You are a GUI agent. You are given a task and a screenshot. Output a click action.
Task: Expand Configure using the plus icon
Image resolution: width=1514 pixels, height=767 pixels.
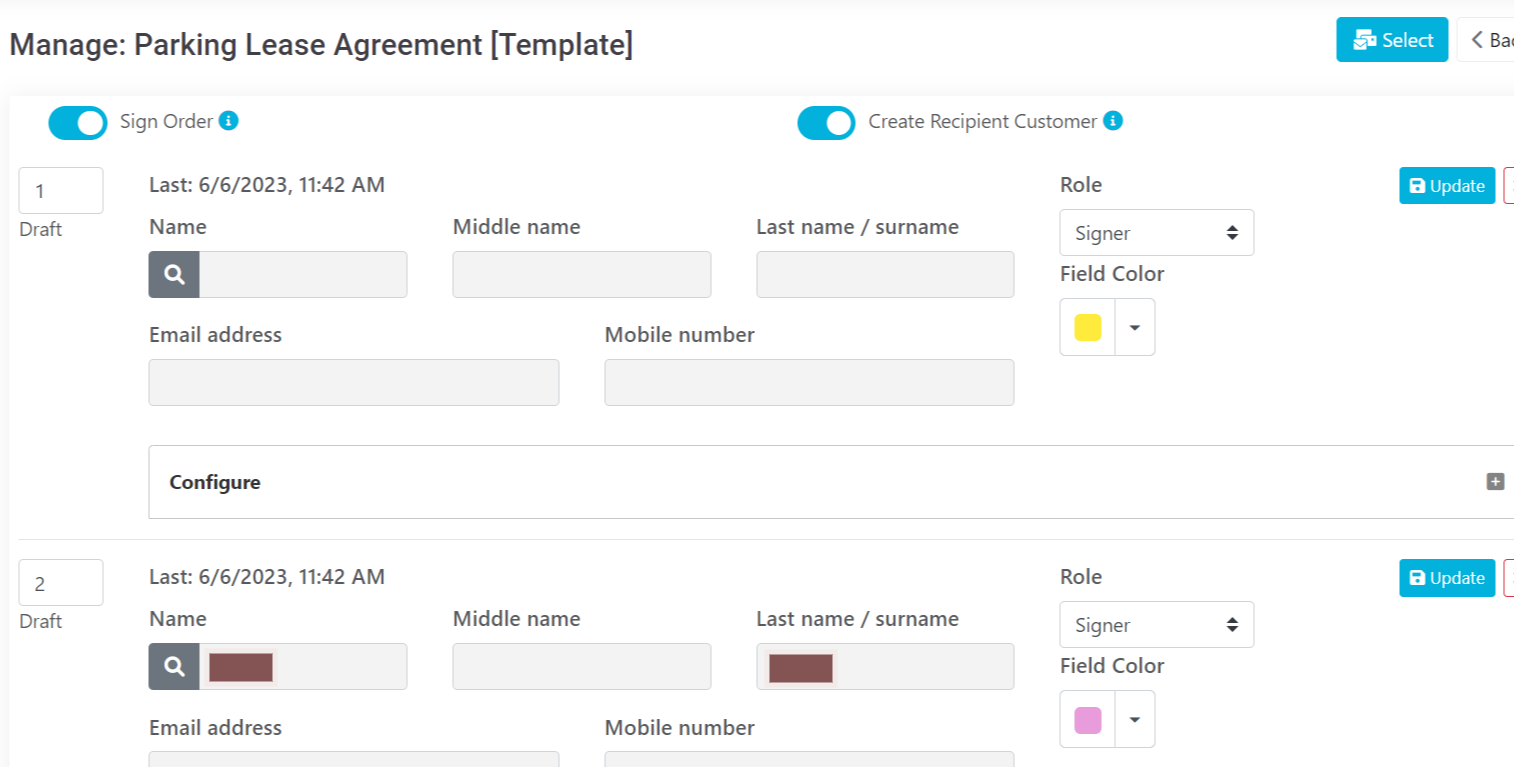tap(1495, 482)
